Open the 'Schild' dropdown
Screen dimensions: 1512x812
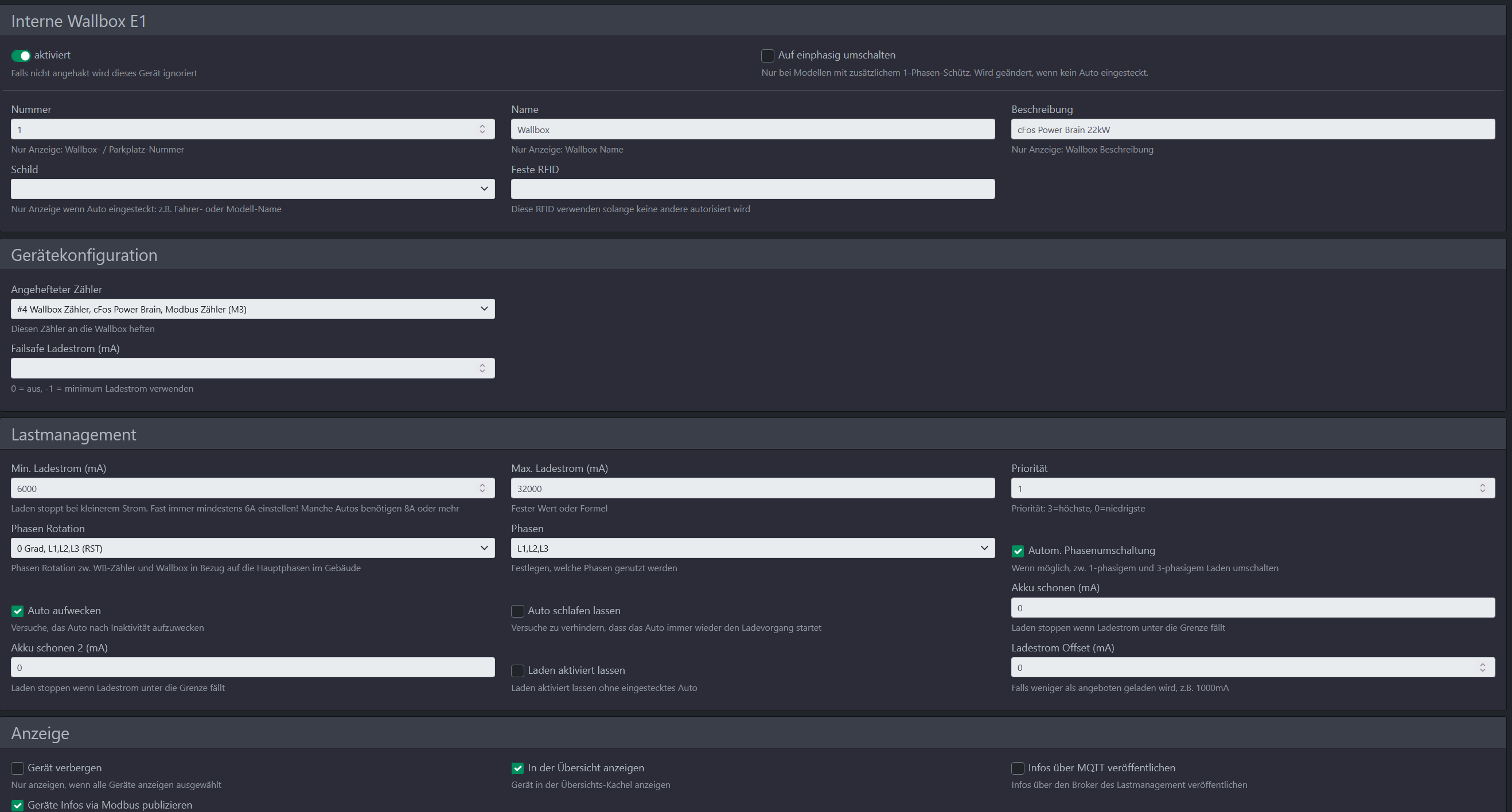pos(253,189)
